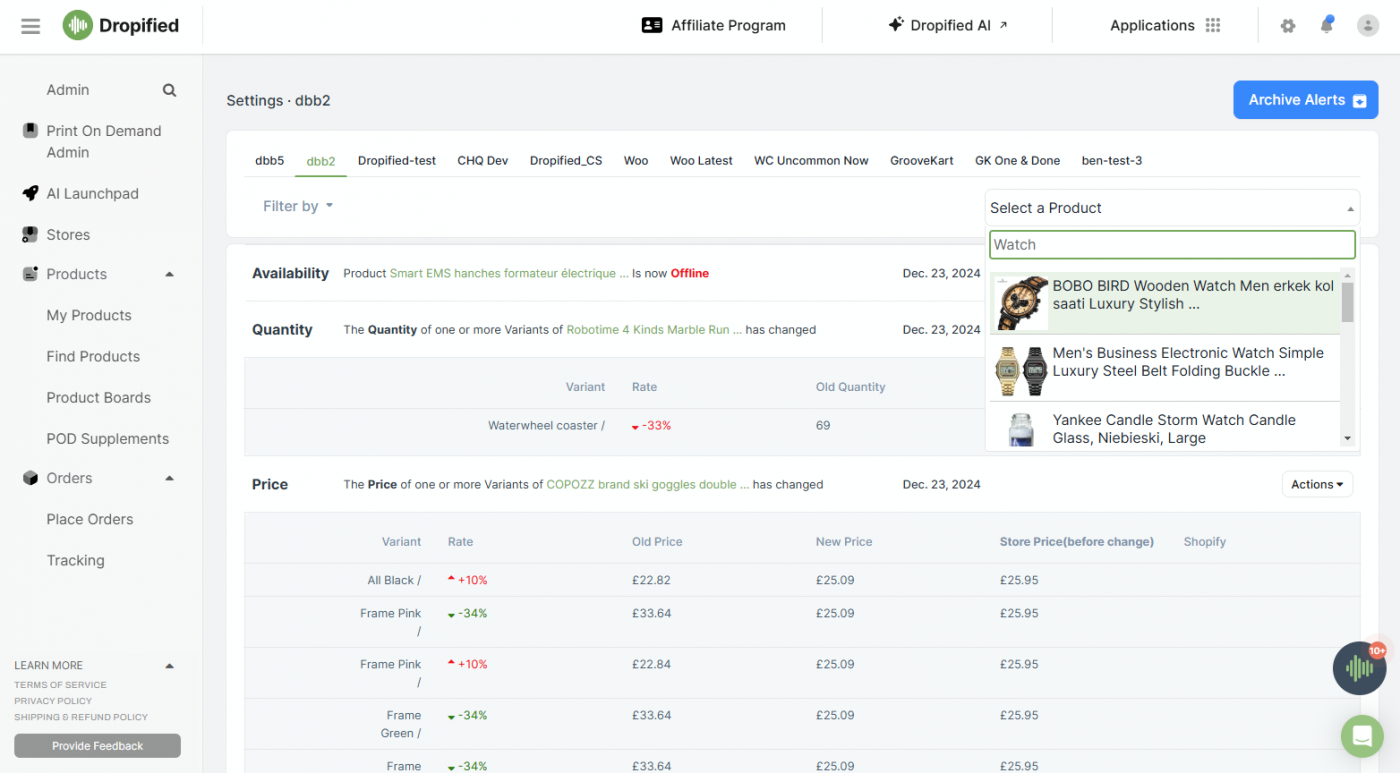
Task: Open the hamburger menu icon
Action: (31, 26)
